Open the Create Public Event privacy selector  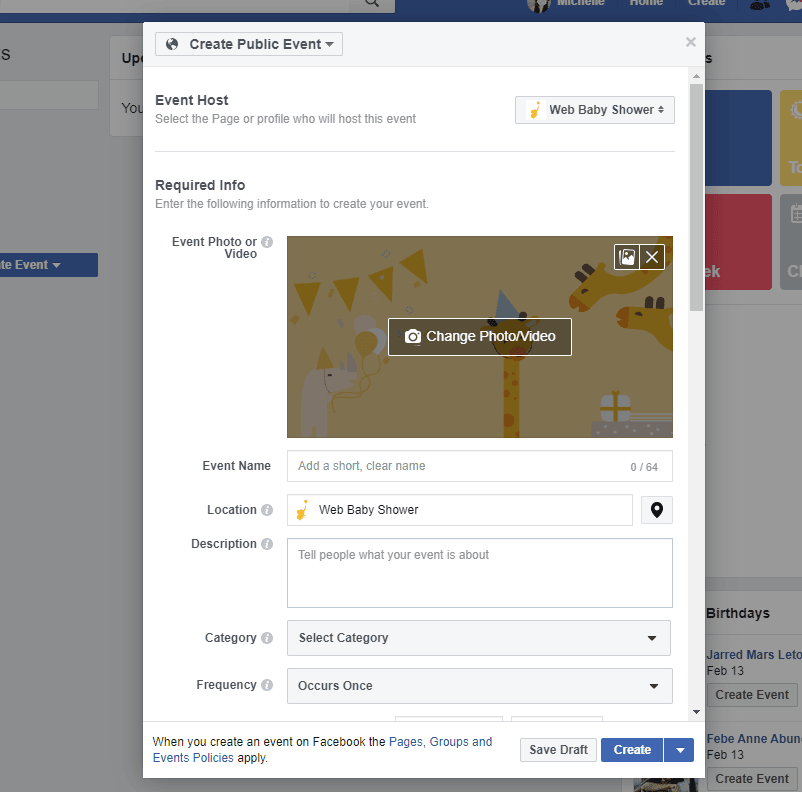248,44
